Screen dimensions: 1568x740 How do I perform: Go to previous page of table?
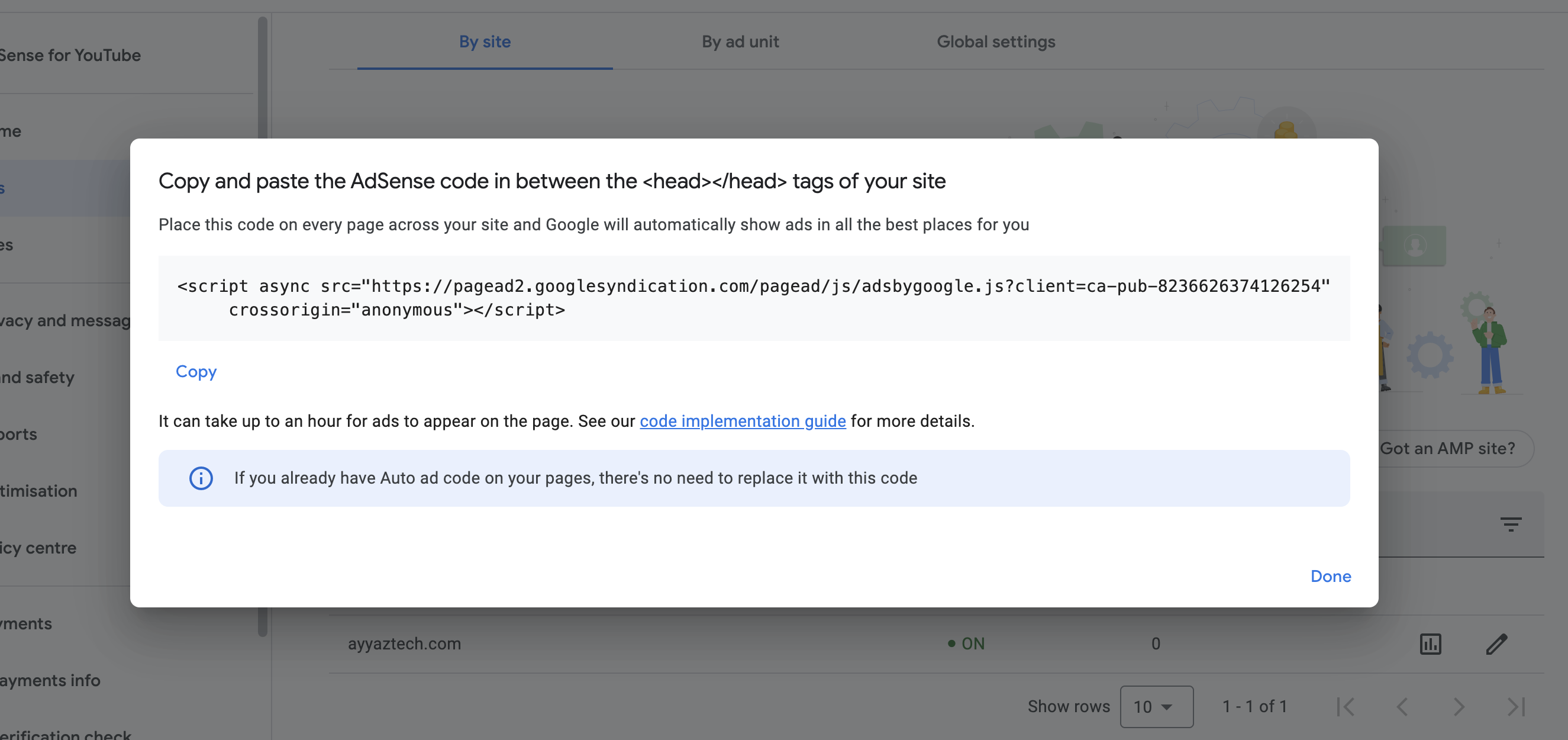click(1402, 706)
